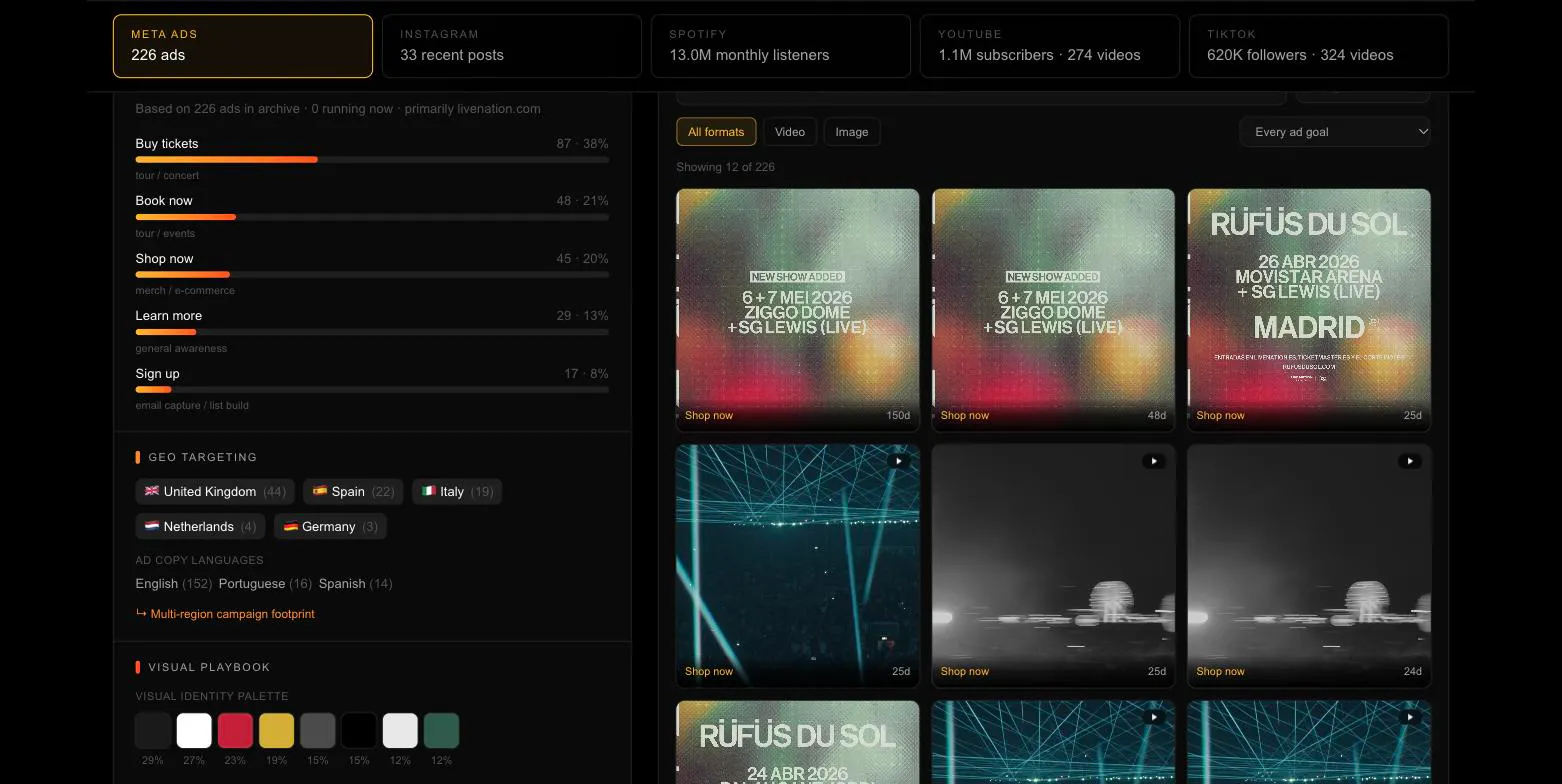Click the Geo Targeting section heading
This screenshot has height=784, width=1562.
pos(203,457)
